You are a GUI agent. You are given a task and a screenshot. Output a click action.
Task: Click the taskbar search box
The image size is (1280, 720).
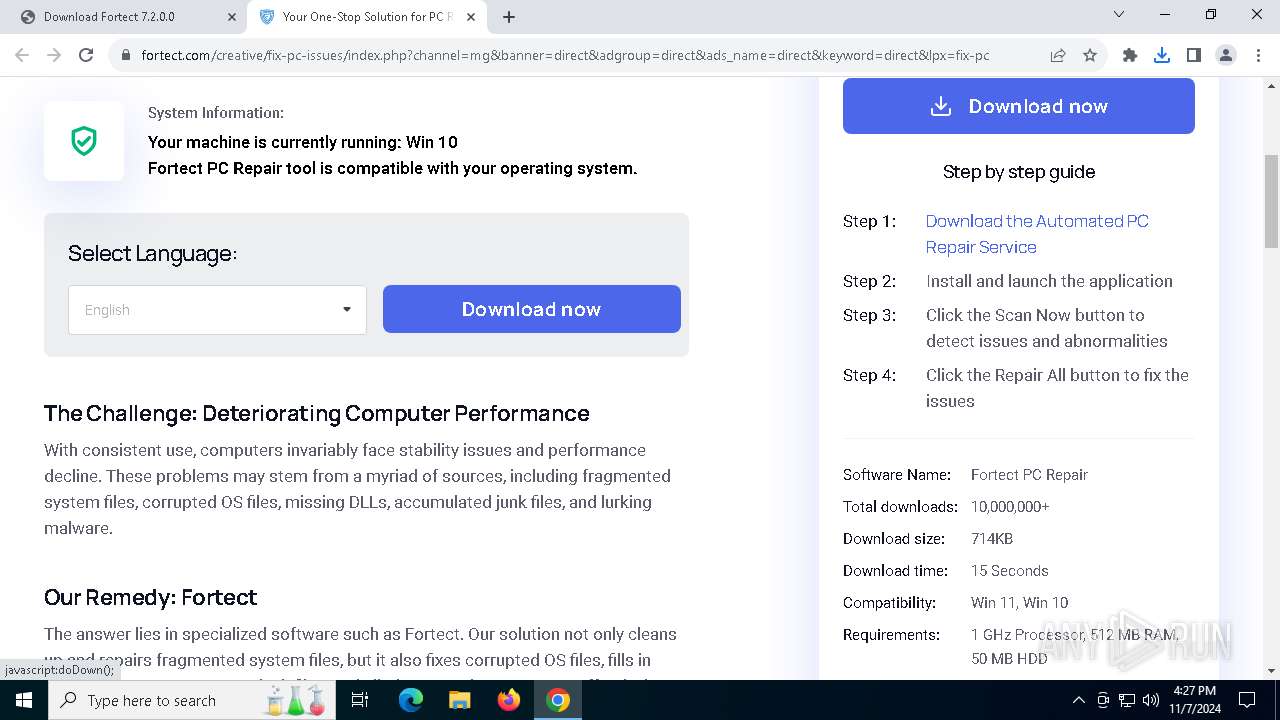click(192, 700)
